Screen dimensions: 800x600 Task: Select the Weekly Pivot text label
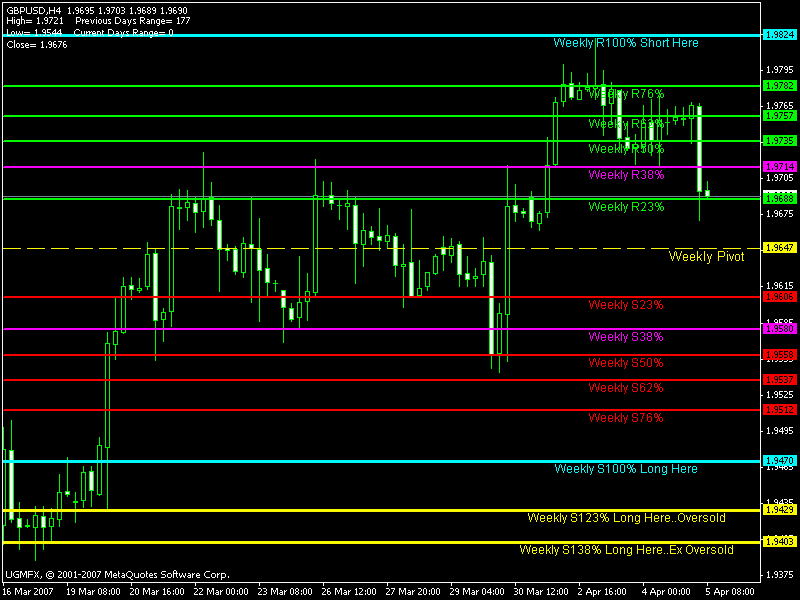706,257
